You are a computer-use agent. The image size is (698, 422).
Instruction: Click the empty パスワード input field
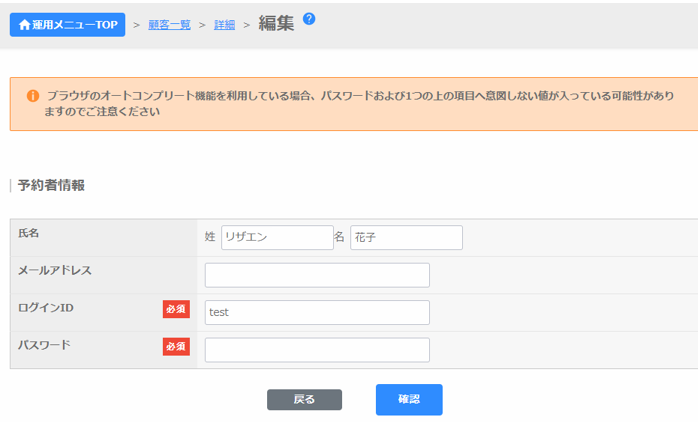[317, 350]
